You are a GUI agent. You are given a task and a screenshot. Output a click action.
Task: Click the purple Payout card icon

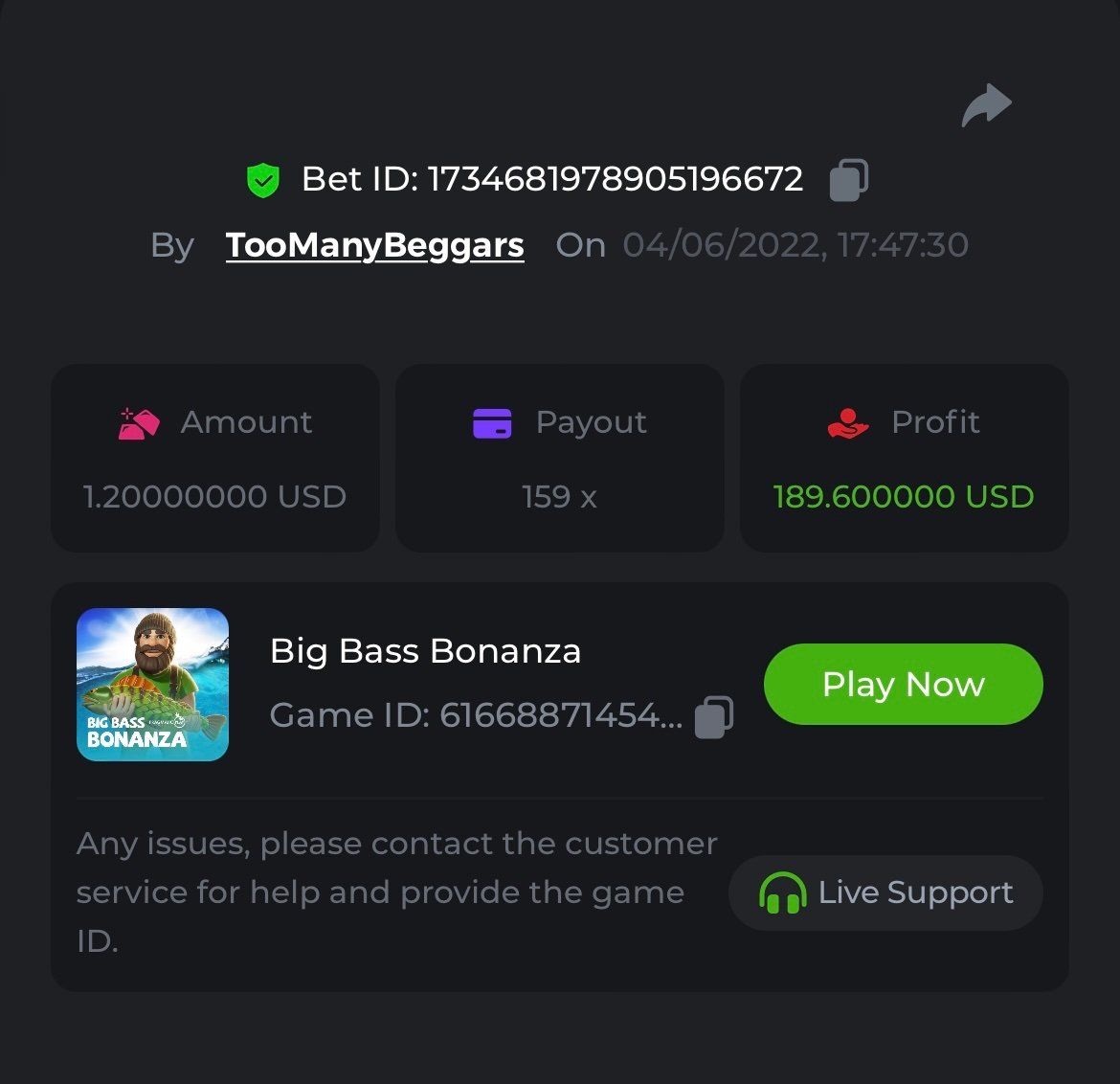click(x=492, y=423)
